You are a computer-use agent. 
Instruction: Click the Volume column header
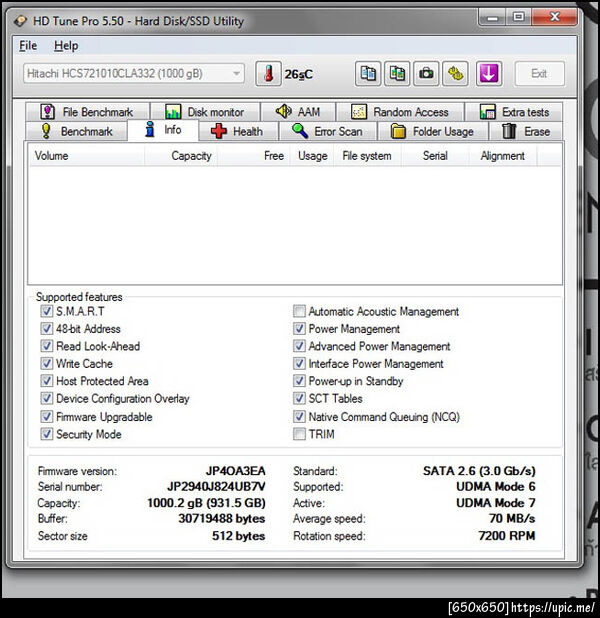86,156
